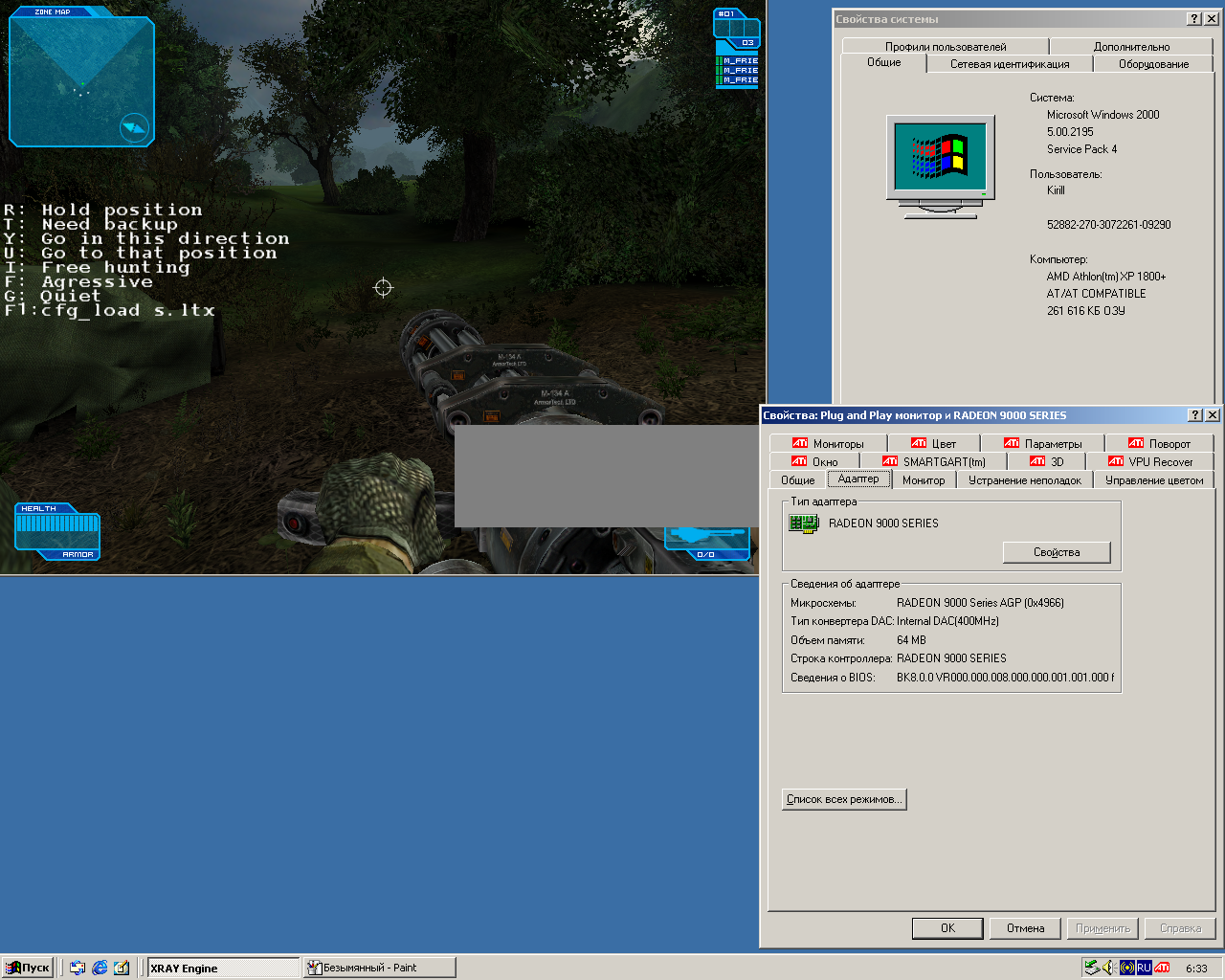Click the "Service Pack 4" line

[1081, 149]
